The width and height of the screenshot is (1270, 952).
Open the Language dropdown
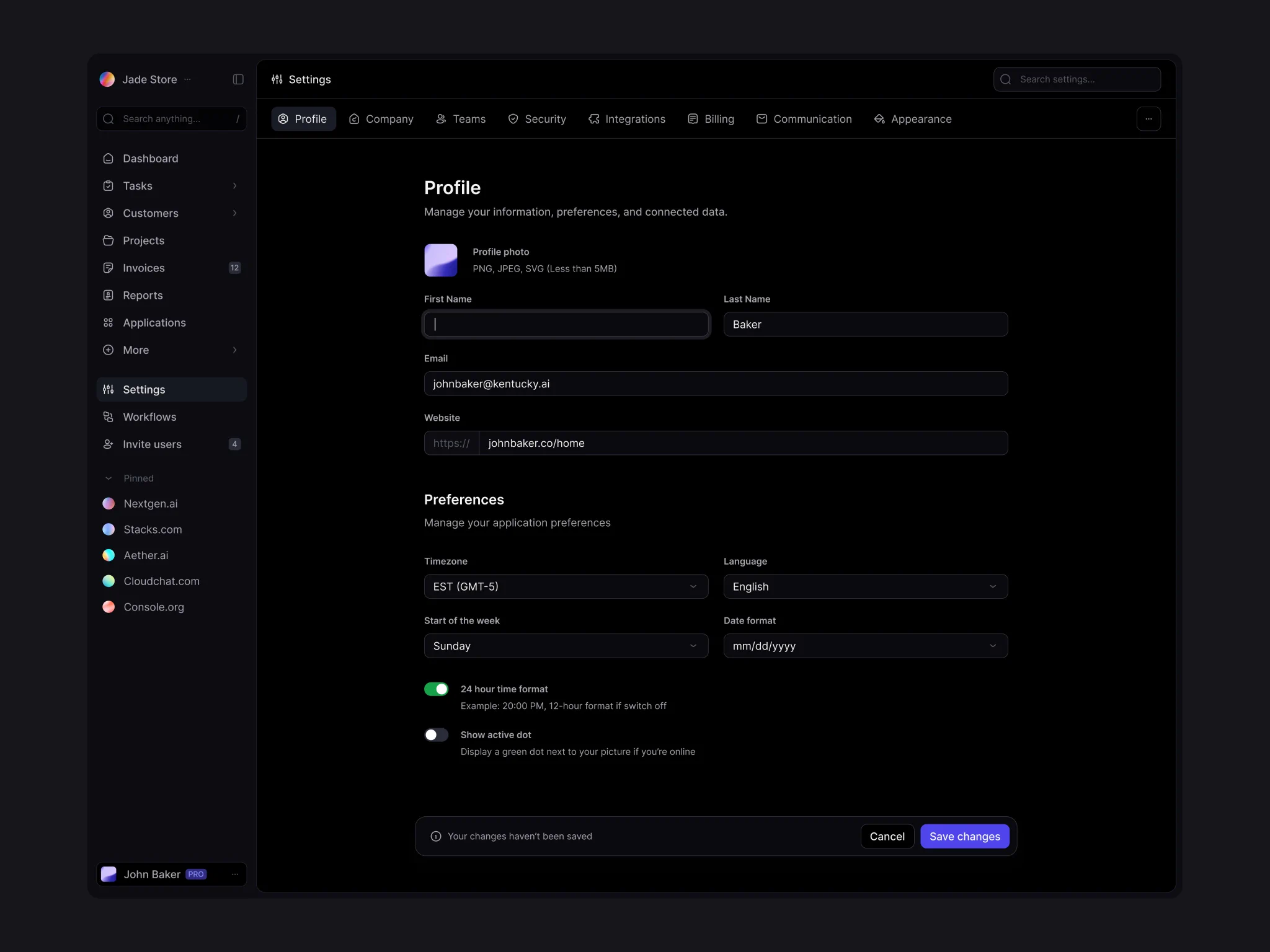[x=866, y=586]
